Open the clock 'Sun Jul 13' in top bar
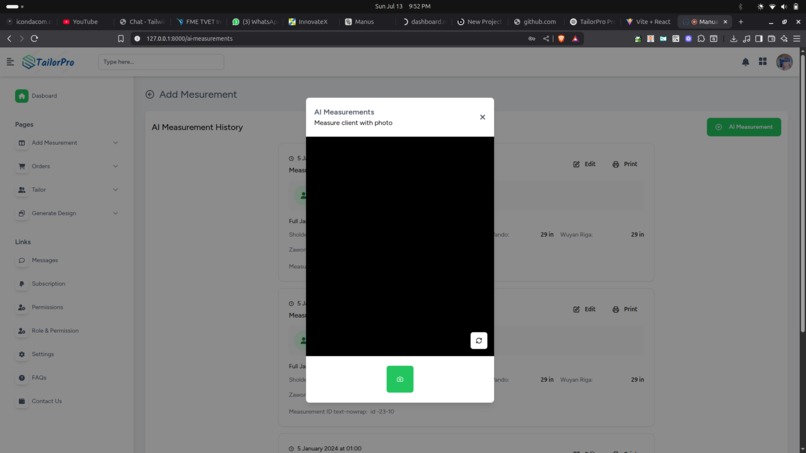The width and height of the screenshot is (806, 453). tap(402, 6)
